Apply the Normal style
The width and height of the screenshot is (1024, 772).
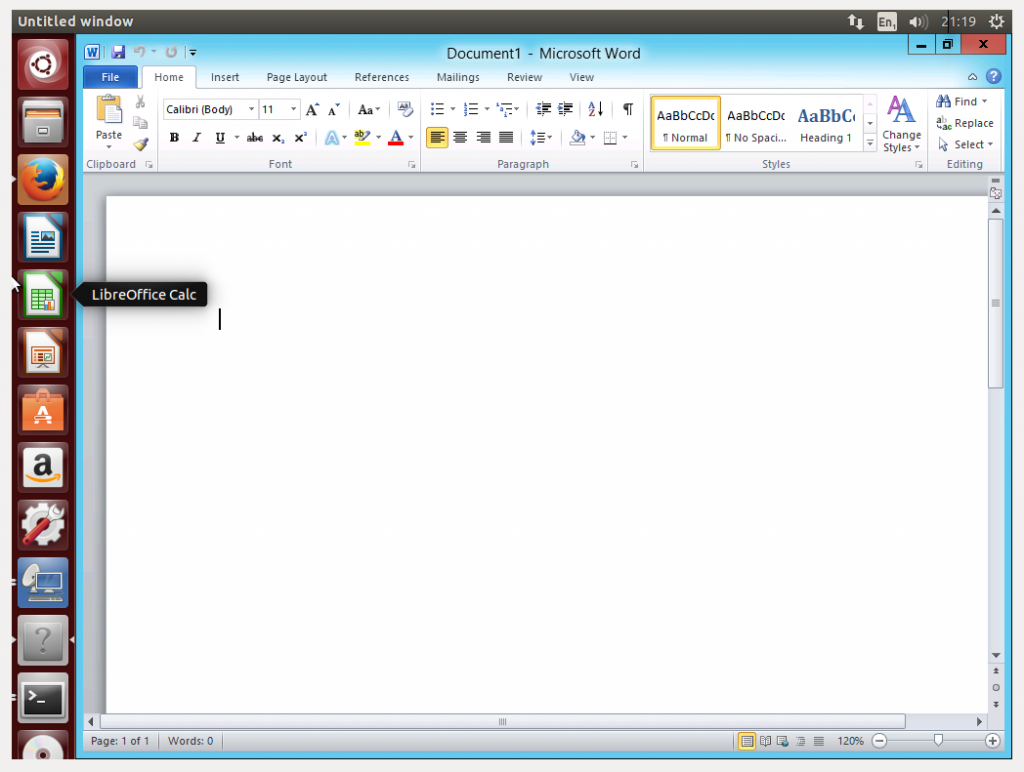coord(686,123)
